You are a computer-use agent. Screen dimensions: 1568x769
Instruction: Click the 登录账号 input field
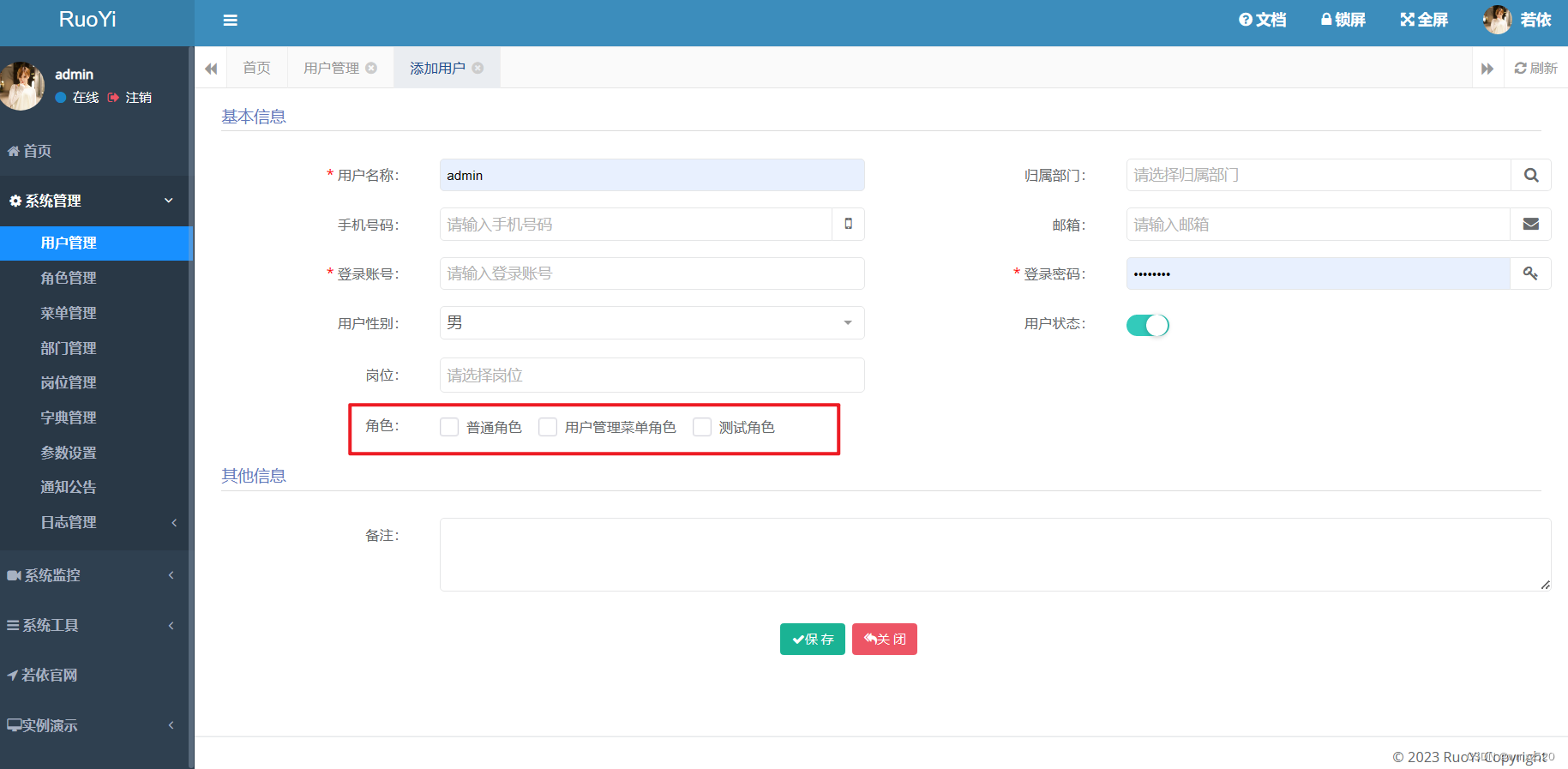(652, 273)
